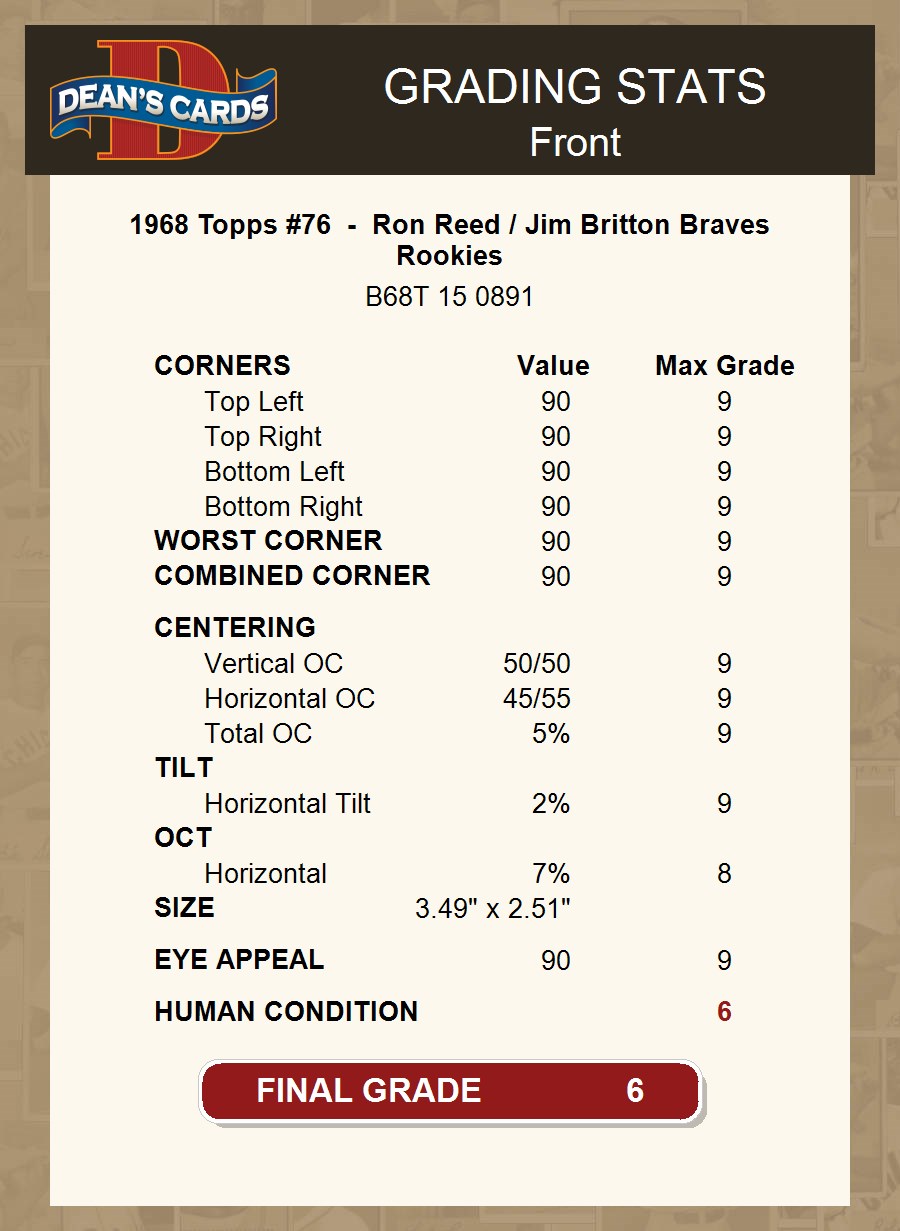
Task: Click the Max Grade column header
Action: coord(724,366)
